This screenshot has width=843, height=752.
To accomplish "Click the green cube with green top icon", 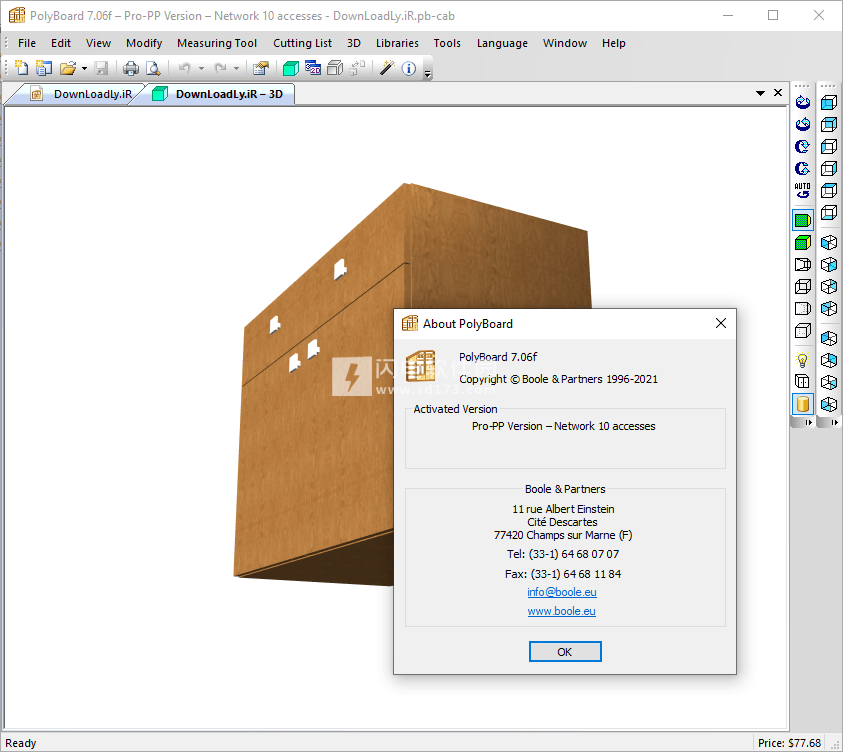I will click(803, 242).
